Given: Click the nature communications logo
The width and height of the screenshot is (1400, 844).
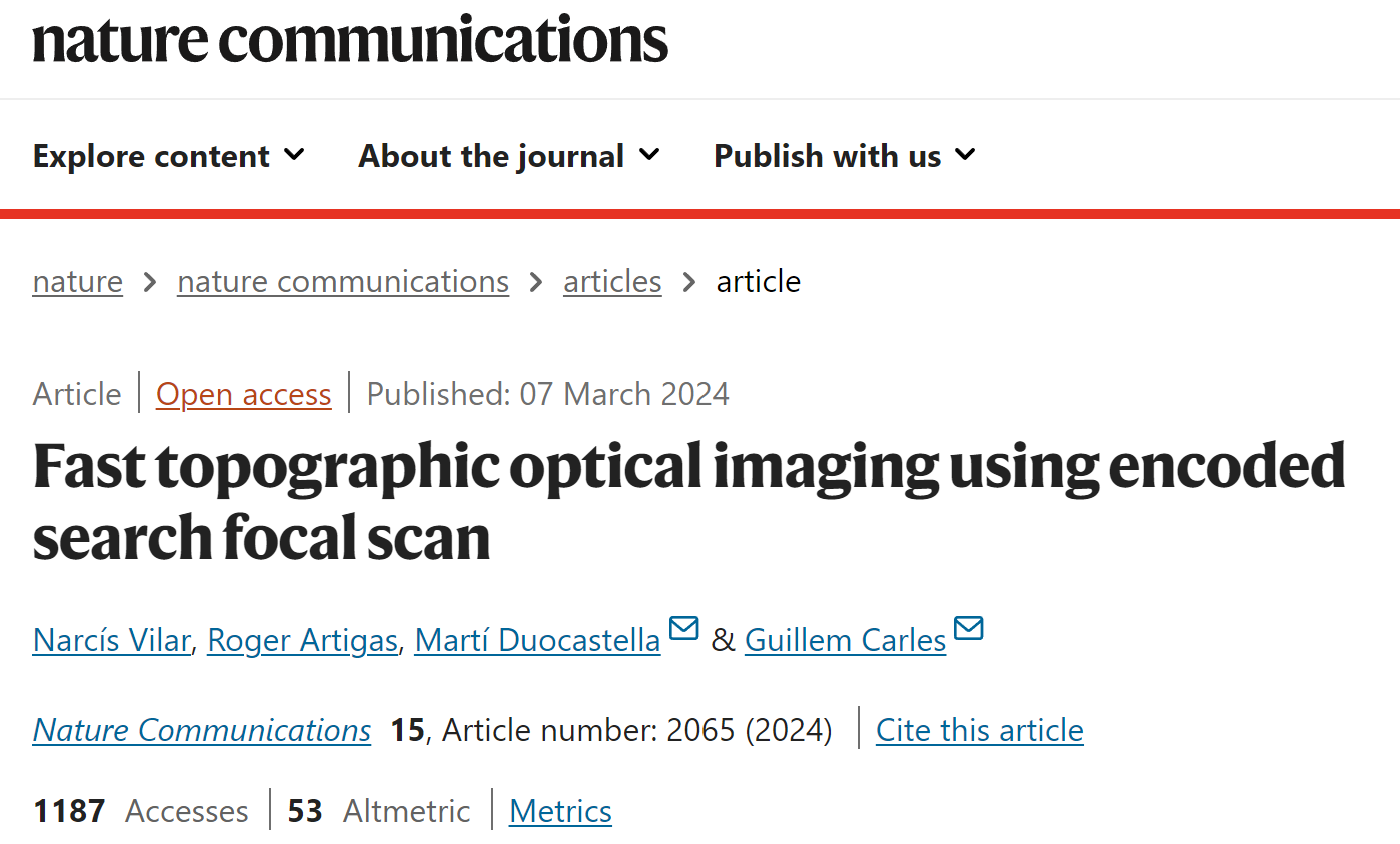Looking at the screenshot, I should (350, 40).
